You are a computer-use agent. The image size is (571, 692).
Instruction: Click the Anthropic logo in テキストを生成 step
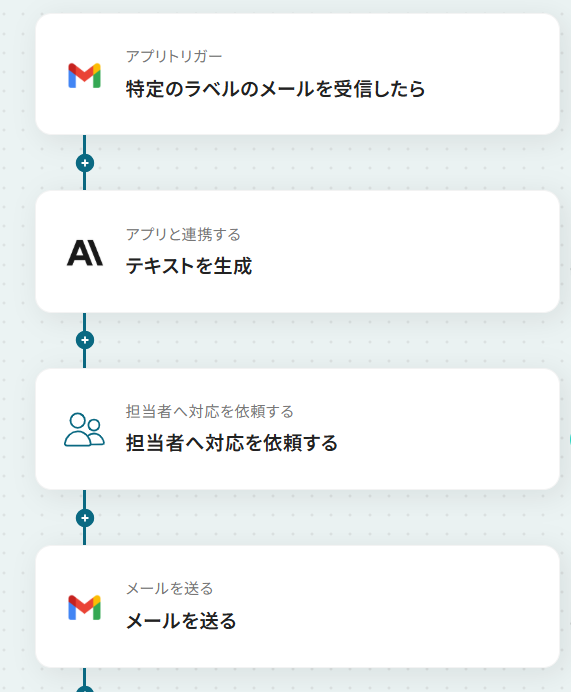(85, 253)
